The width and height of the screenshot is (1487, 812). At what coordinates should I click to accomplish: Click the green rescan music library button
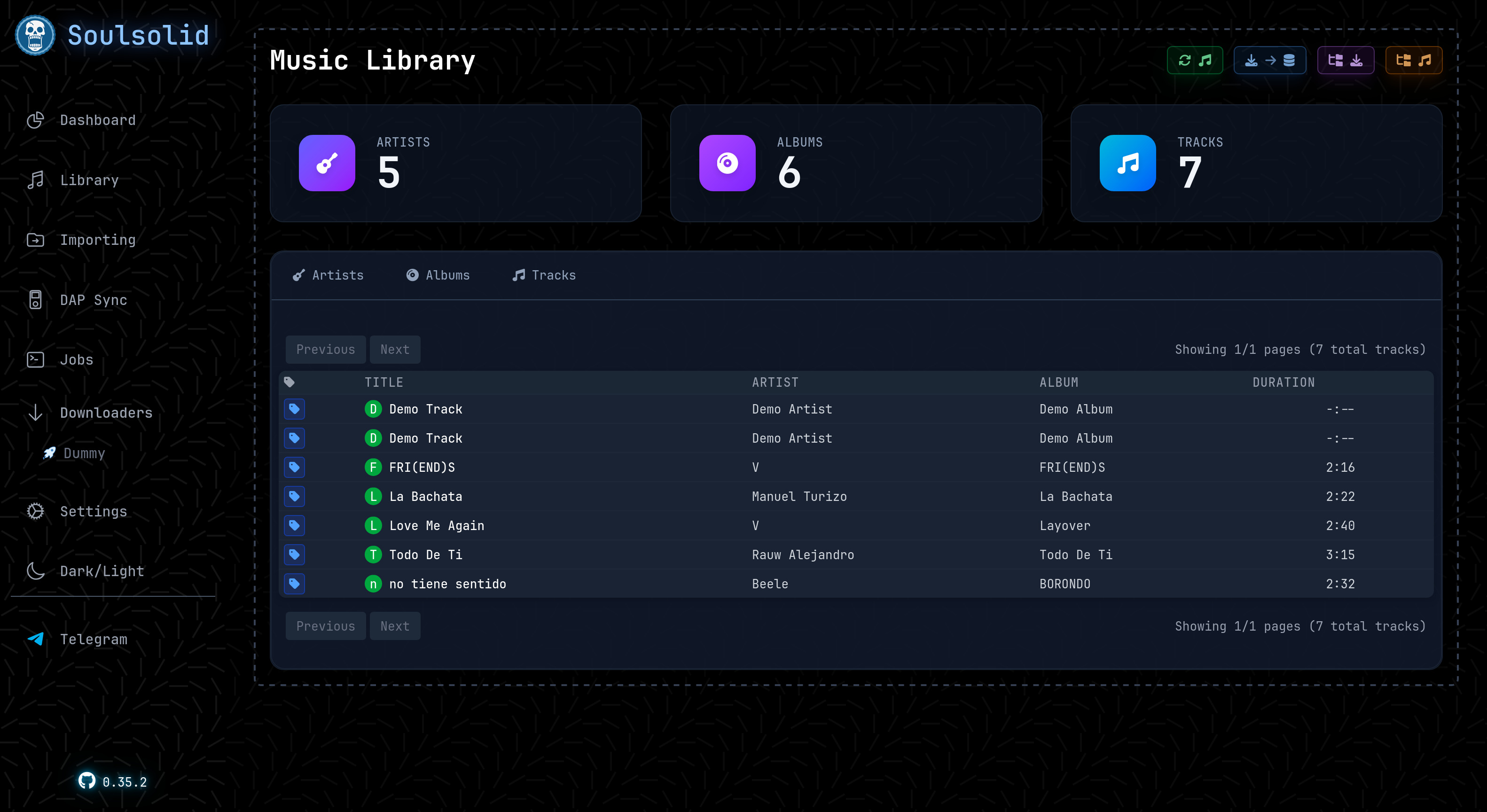pyautogui.click(x=1195, y=59)
